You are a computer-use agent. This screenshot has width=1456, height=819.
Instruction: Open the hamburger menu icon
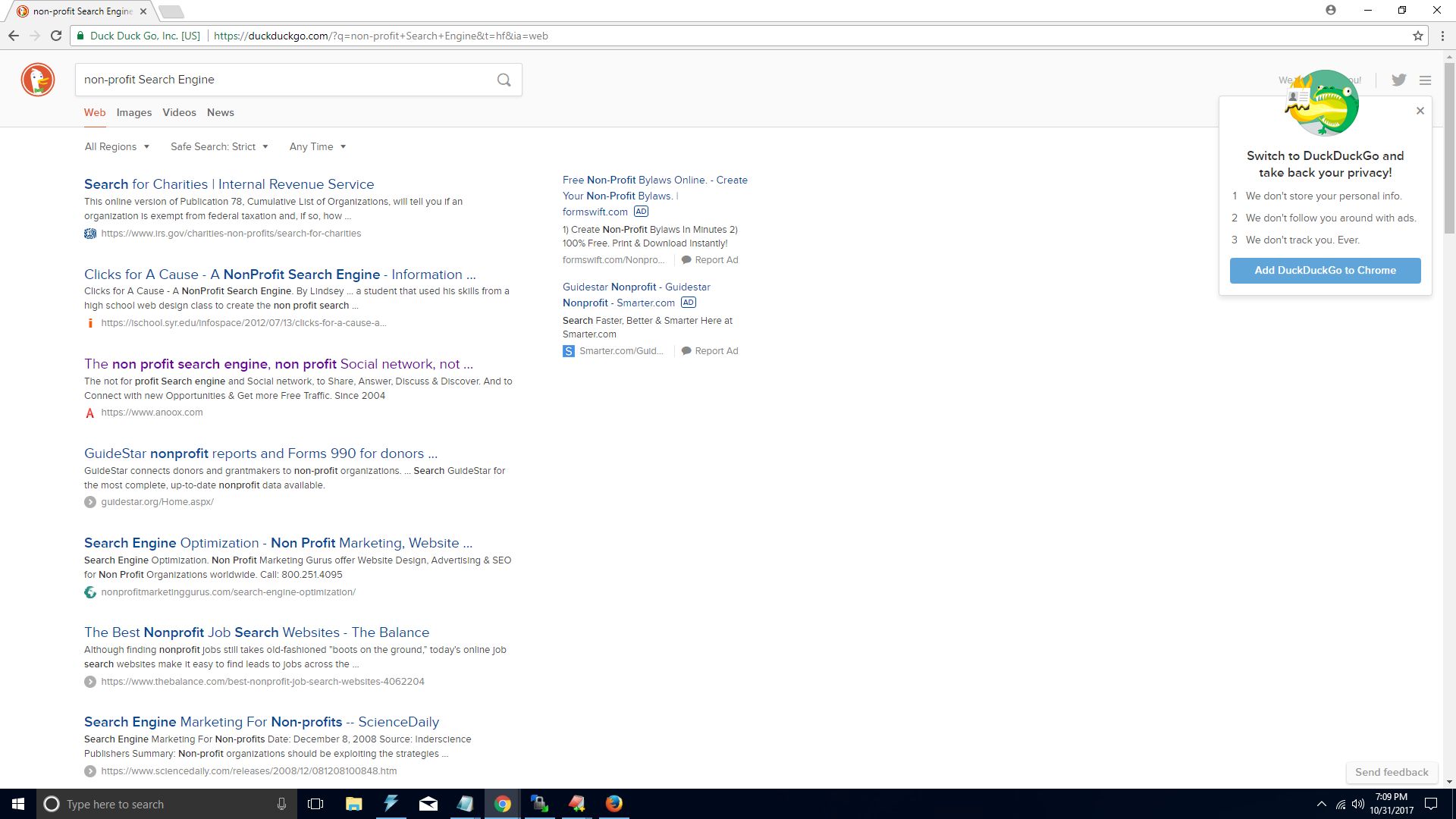[1426, 80]
